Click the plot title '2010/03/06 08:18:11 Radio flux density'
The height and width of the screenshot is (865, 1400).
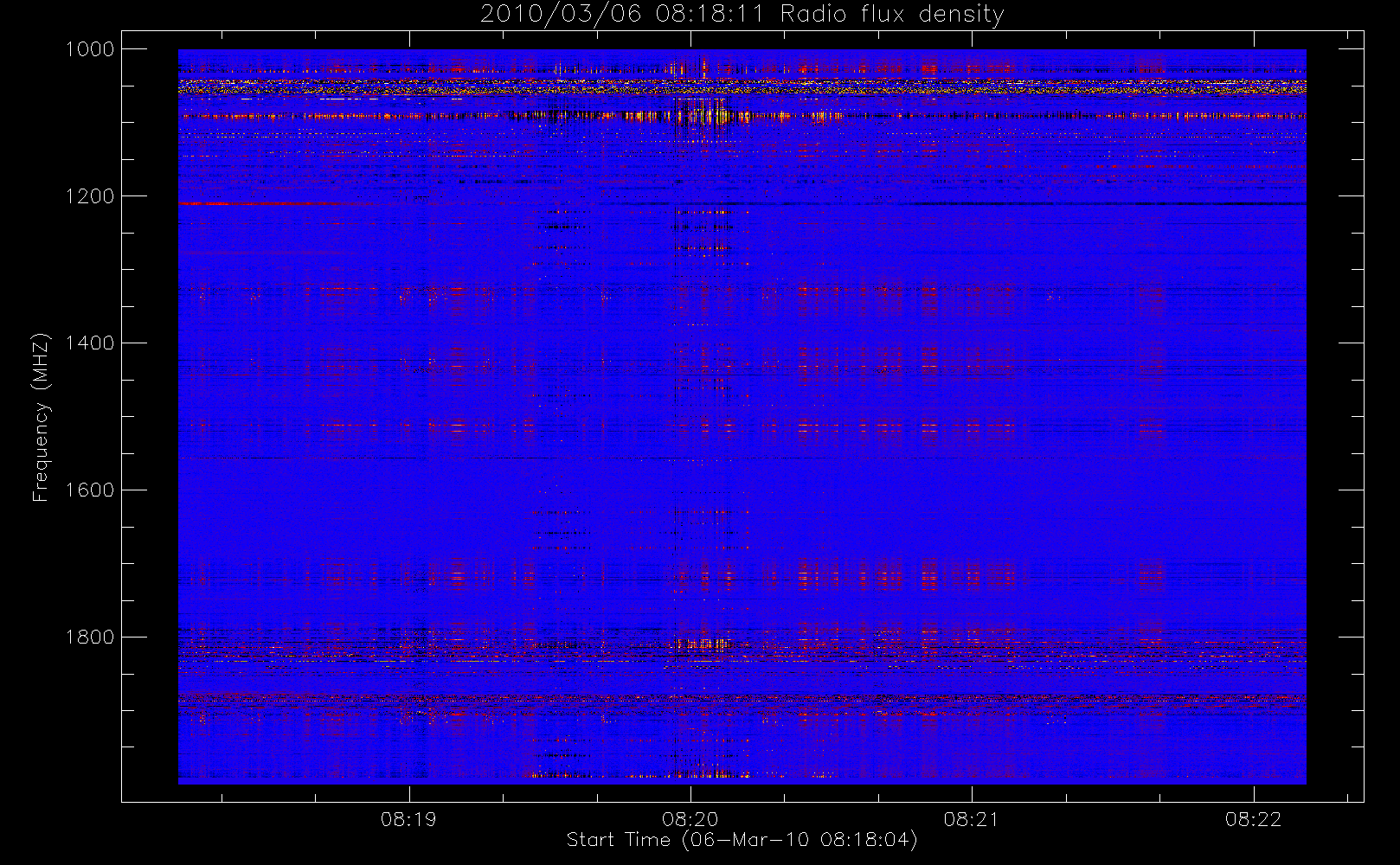pyautogui.click(x=742, y=15)
